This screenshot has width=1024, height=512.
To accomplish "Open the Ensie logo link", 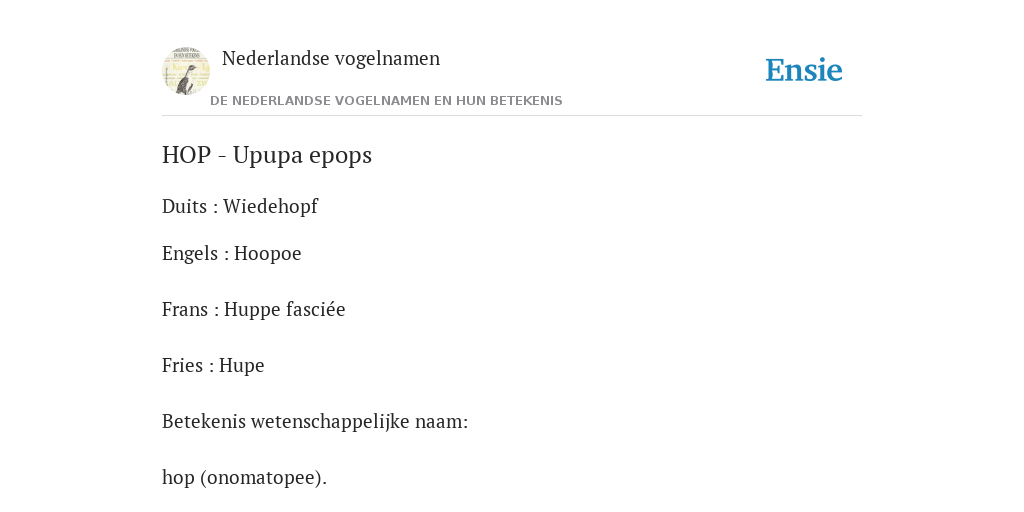I will tap(804, 70).
